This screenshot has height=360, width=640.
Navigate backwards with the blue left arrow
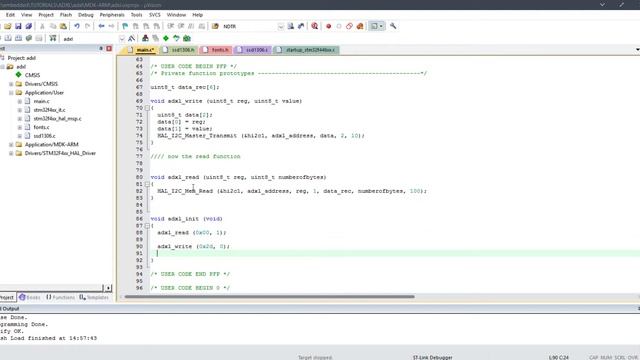coord(101,26)
